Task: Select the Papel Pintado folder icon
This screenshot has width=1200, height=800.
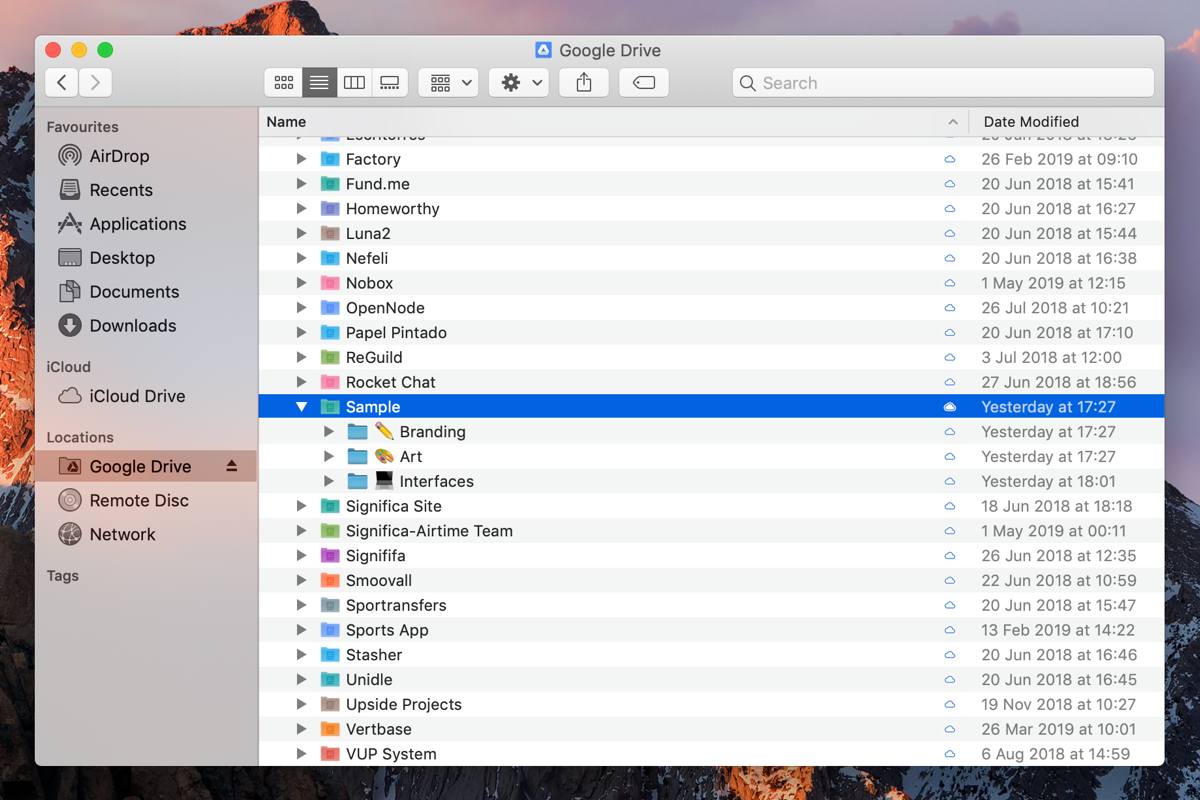Action: (x=330, y=333)
